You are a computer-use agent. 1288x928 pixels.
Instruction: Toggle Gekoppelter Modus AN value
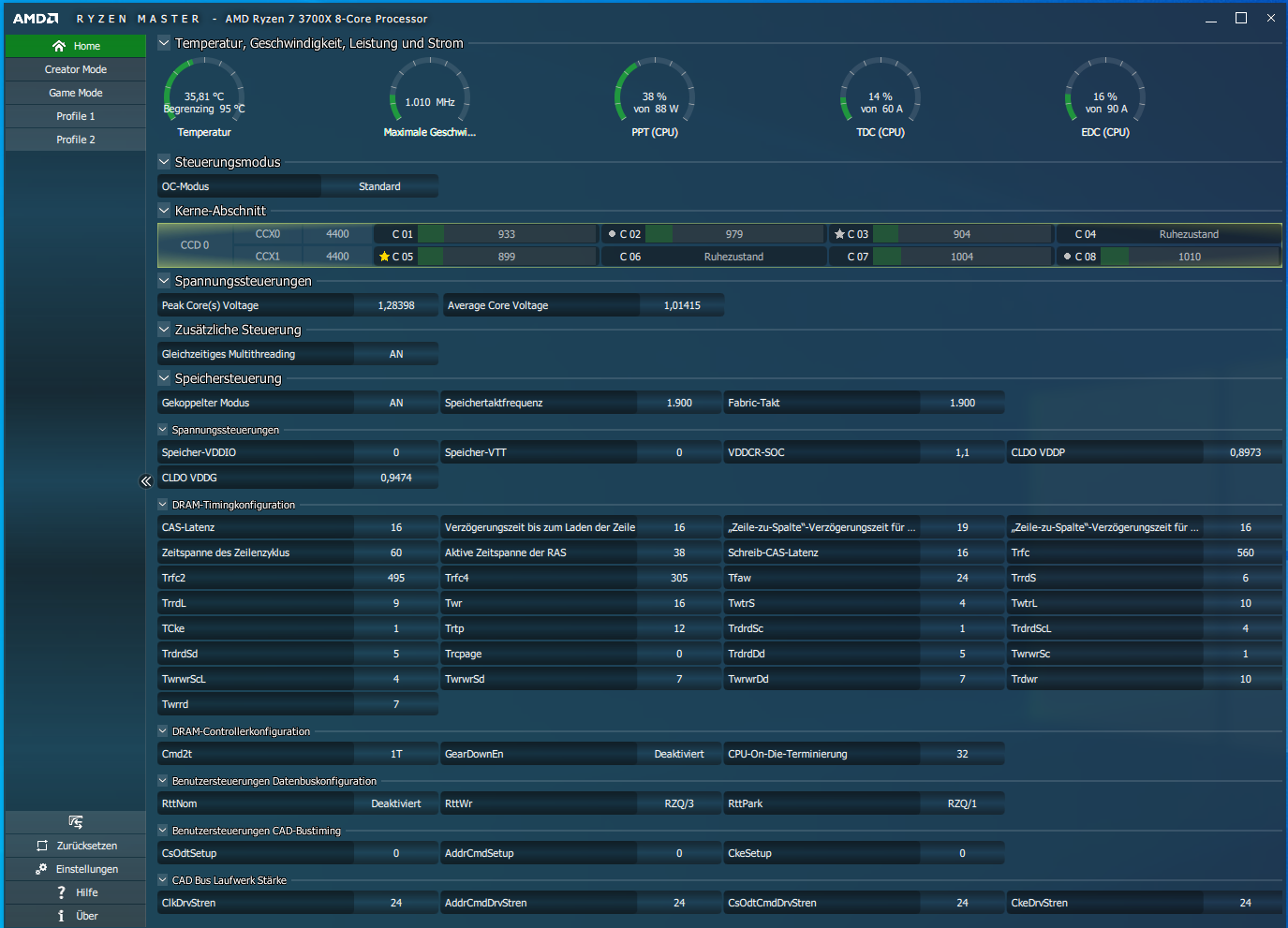click(396, 403)
